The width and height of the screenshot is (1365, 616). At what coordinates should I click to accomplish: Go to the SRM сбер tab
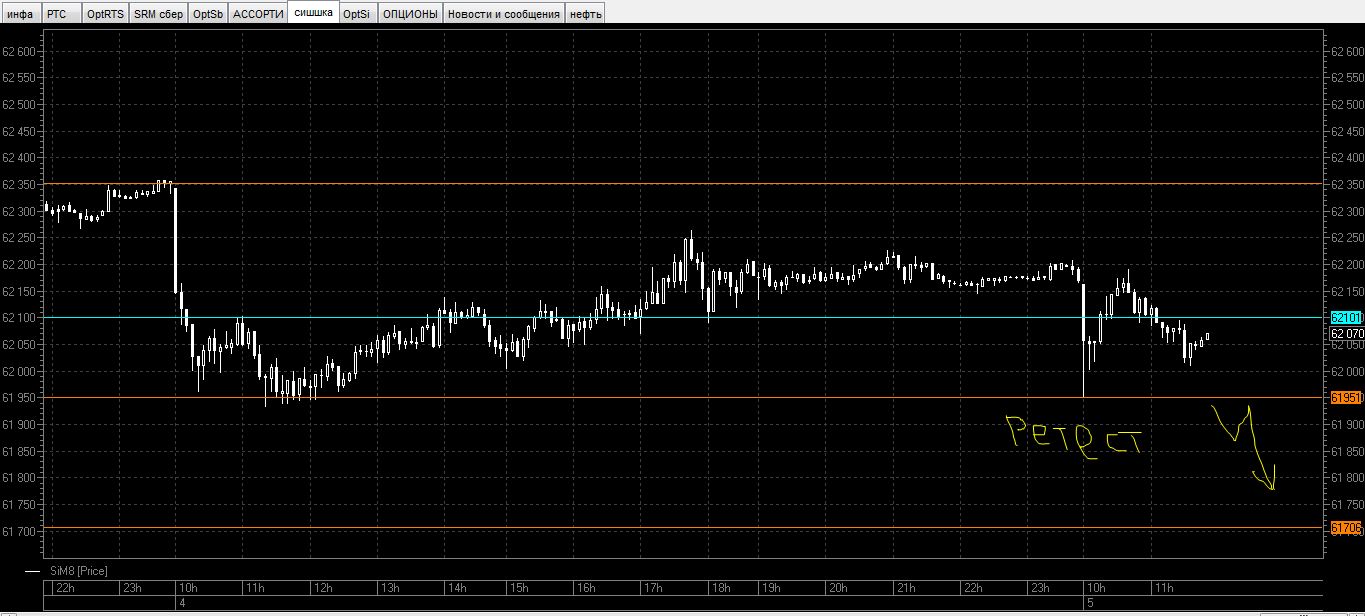pos(158,14)
